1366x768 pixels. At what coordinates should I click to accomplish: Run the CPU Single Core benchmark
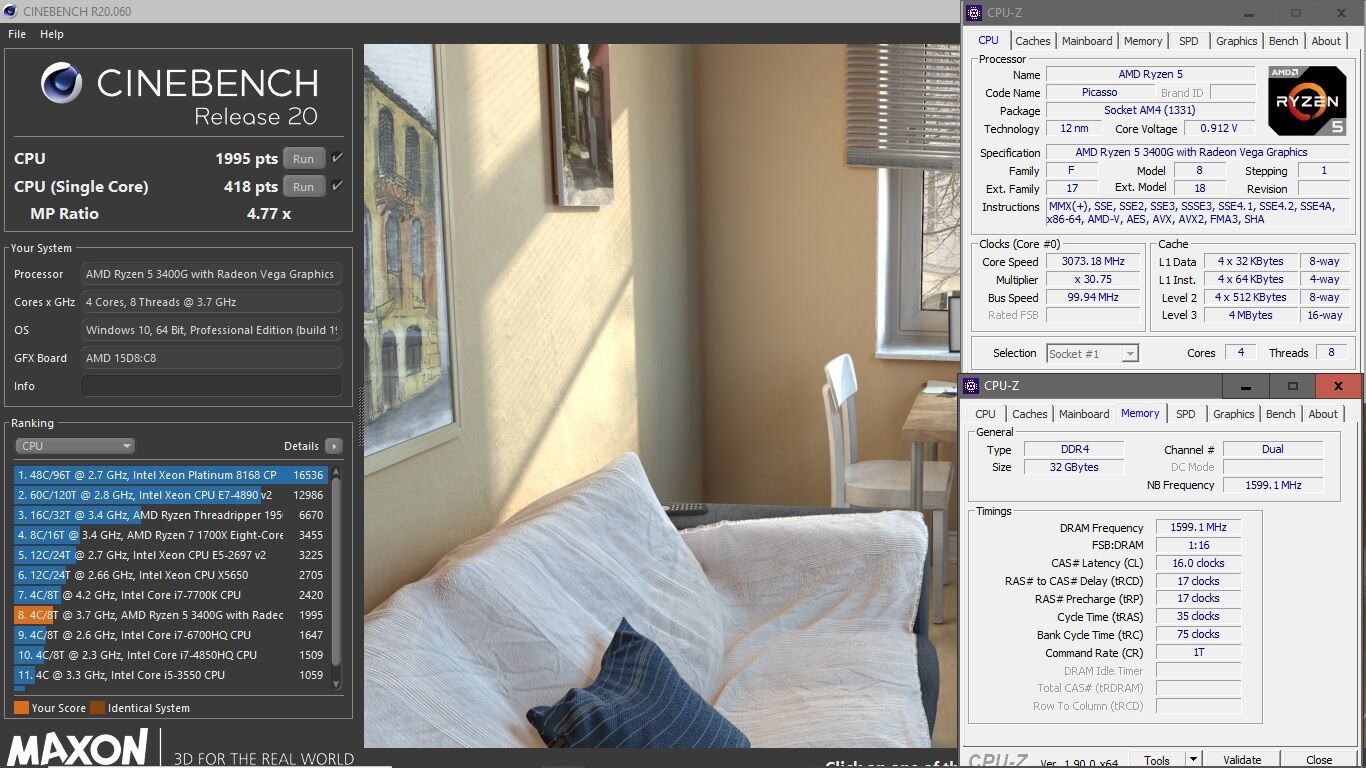click(304, 186)
